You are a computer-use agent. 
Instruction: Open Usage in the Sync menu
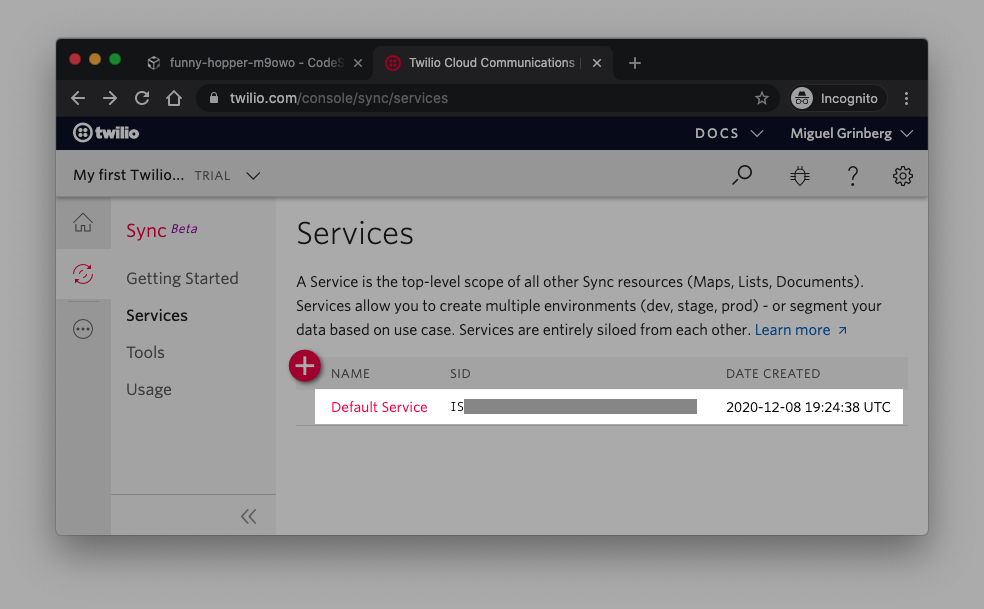149,389
